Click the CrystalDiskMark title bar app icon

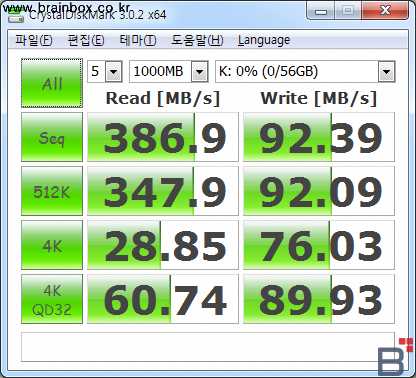(x=15, y=15)
